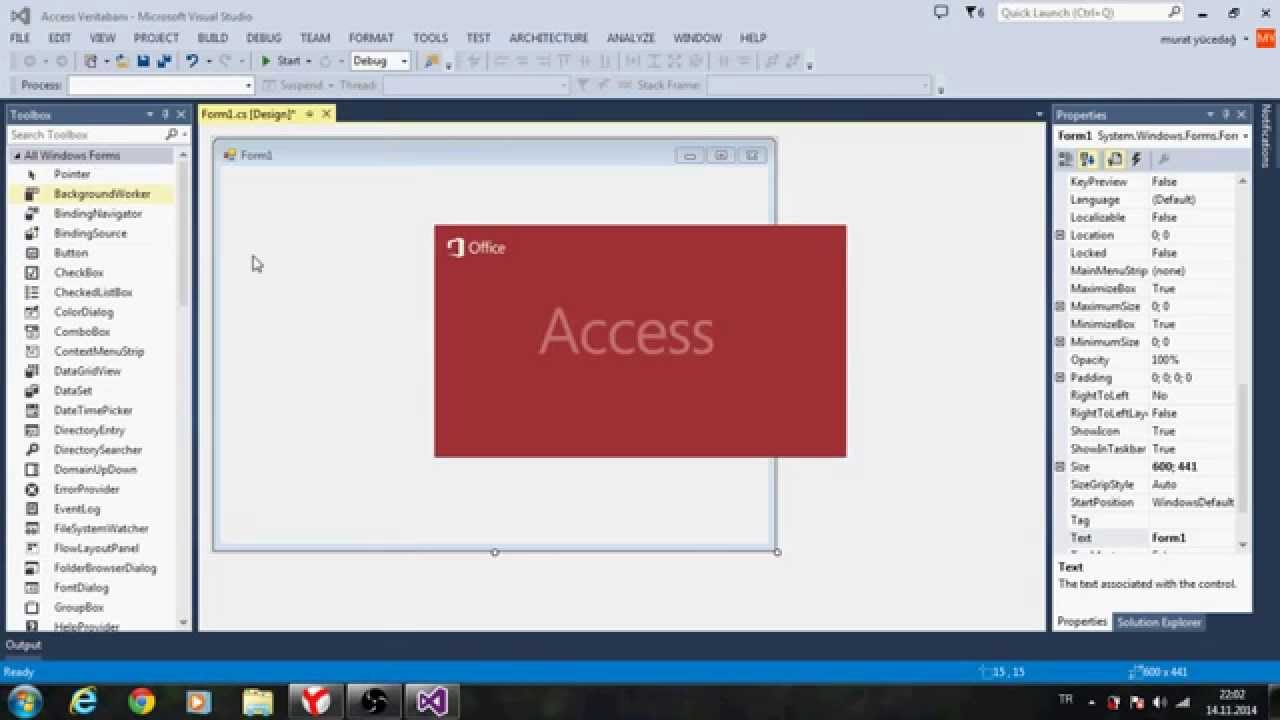Click the feedback speech bubble icon

point(940,12)
